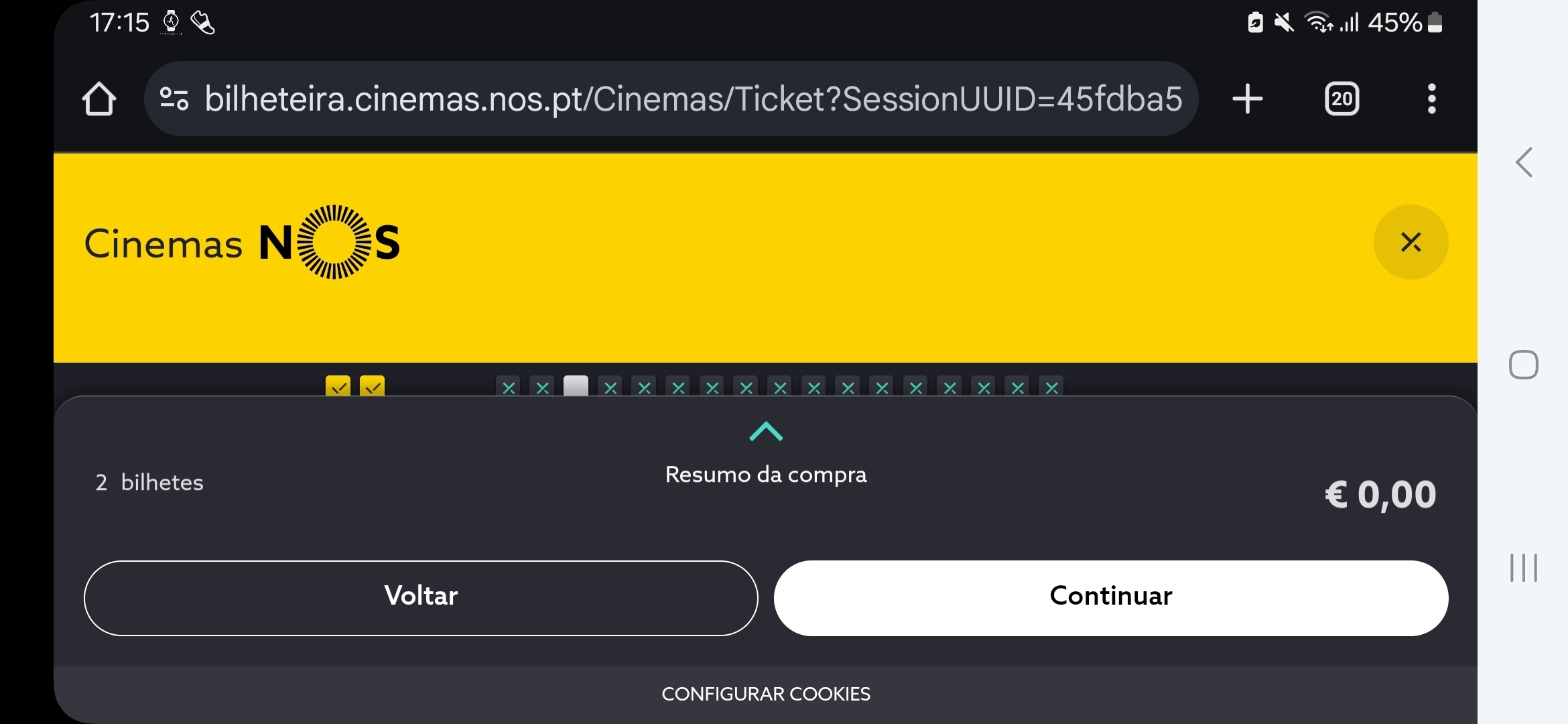Open CONFIGURAR COOKIES settings
This screenshot has width=1568, height=724.
coord(766,694)
